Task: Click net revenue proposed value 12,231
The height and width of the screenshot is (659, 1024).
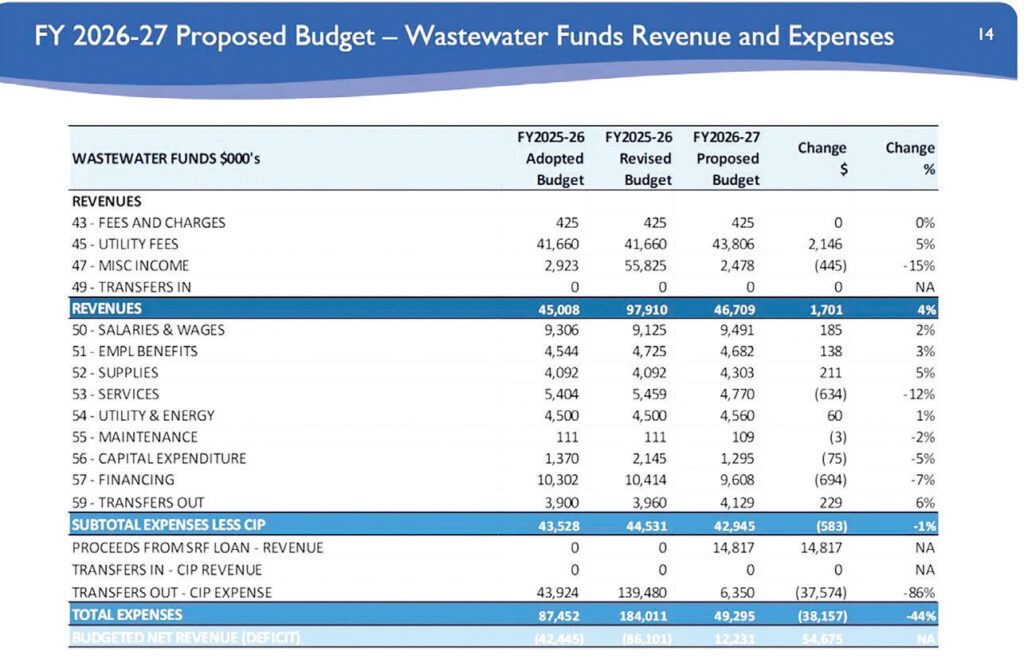Action: coord(734,639)
